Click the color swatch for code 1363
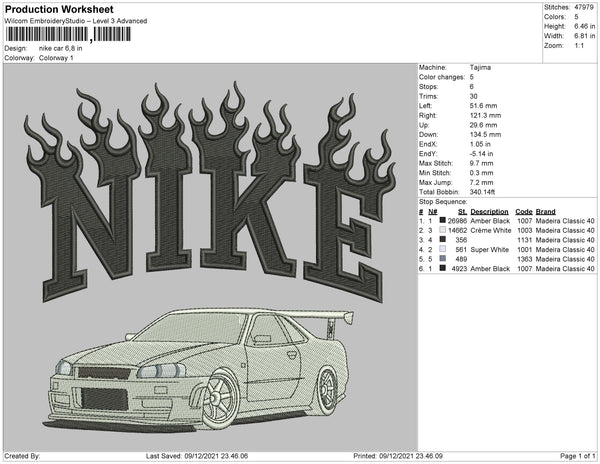This screenshot has width=600, height=464. [443, 259]
